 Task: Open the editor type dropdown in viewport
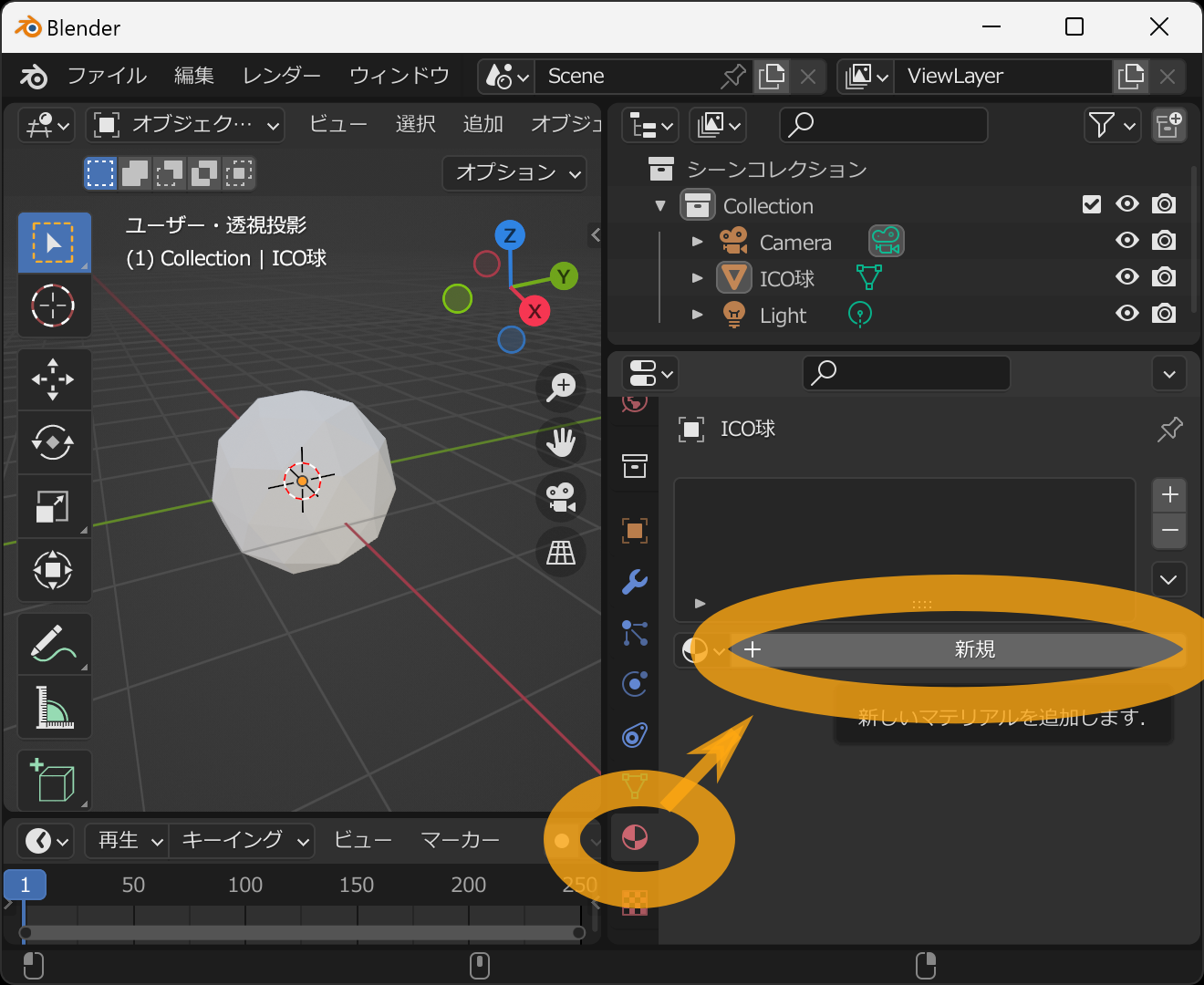pos(47,125)
